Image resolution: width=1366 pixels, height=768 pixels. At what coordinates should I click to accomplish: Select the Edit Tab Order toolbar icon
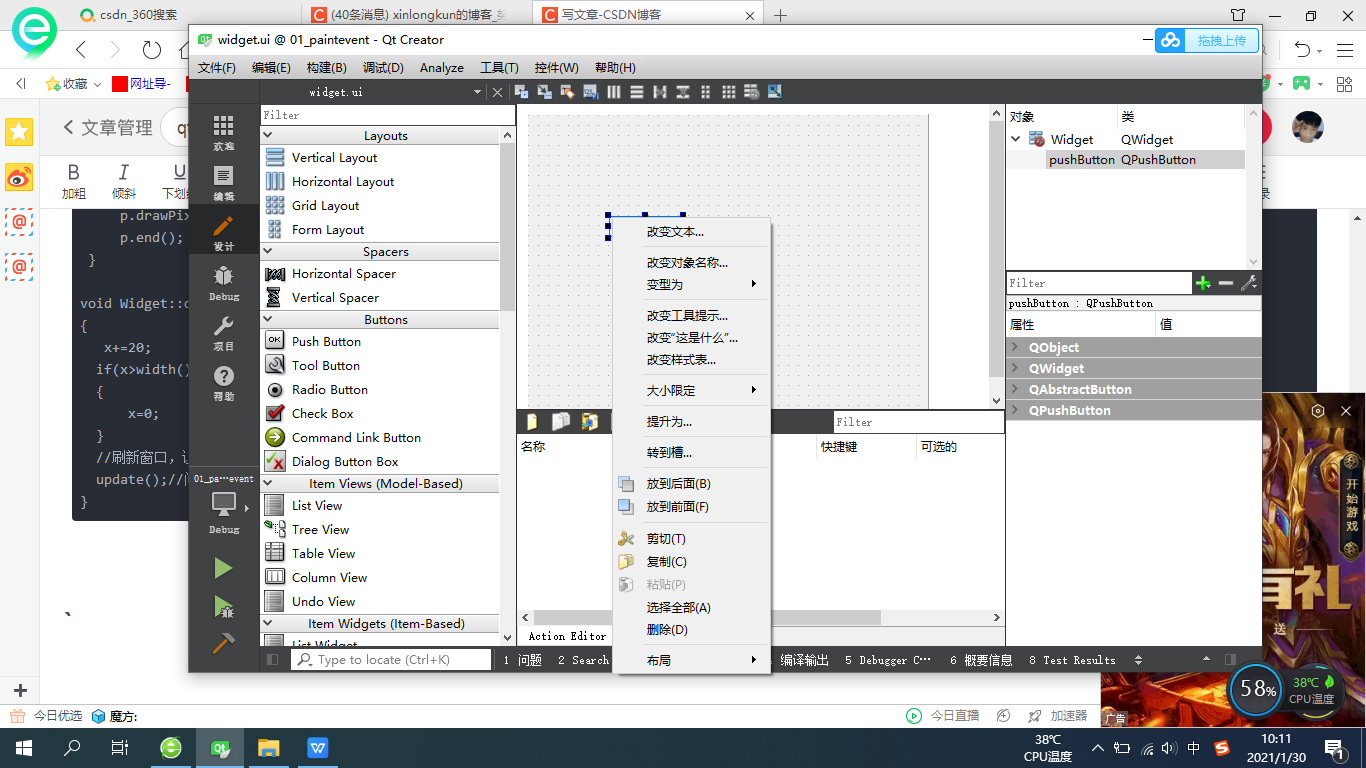[590, 91]
